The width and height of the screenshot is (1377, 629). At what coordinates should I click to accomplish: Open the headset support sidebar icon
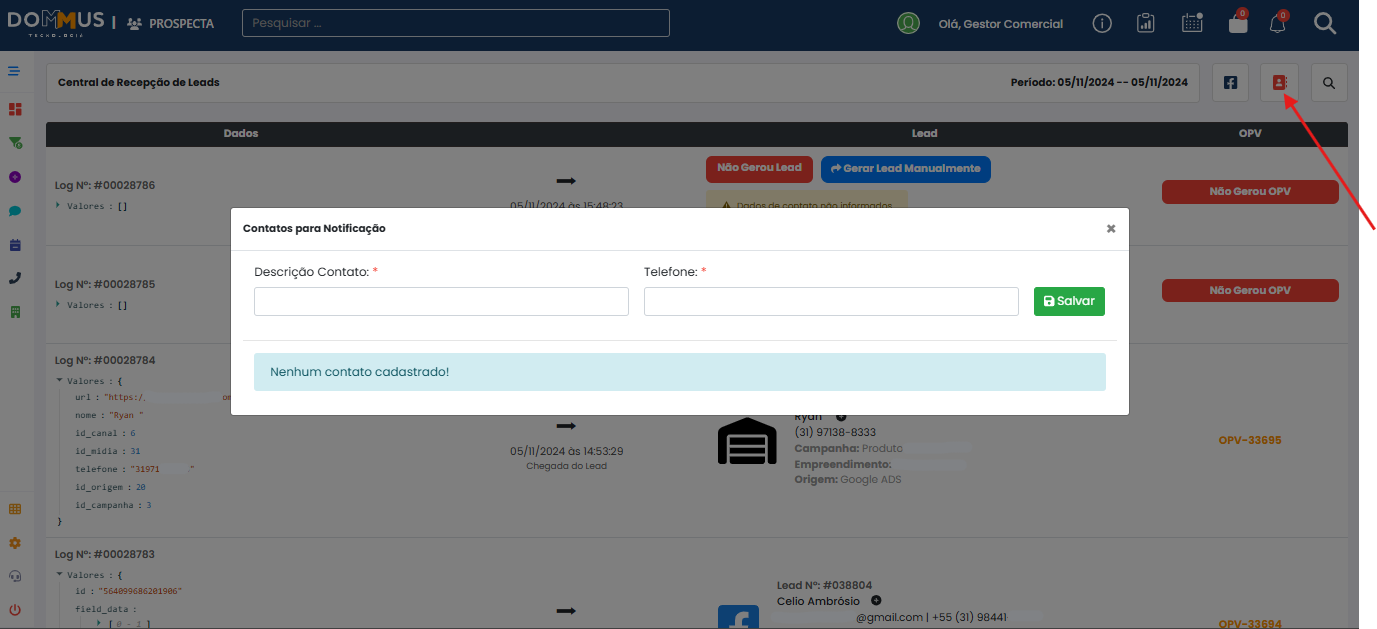pos(15,576)
